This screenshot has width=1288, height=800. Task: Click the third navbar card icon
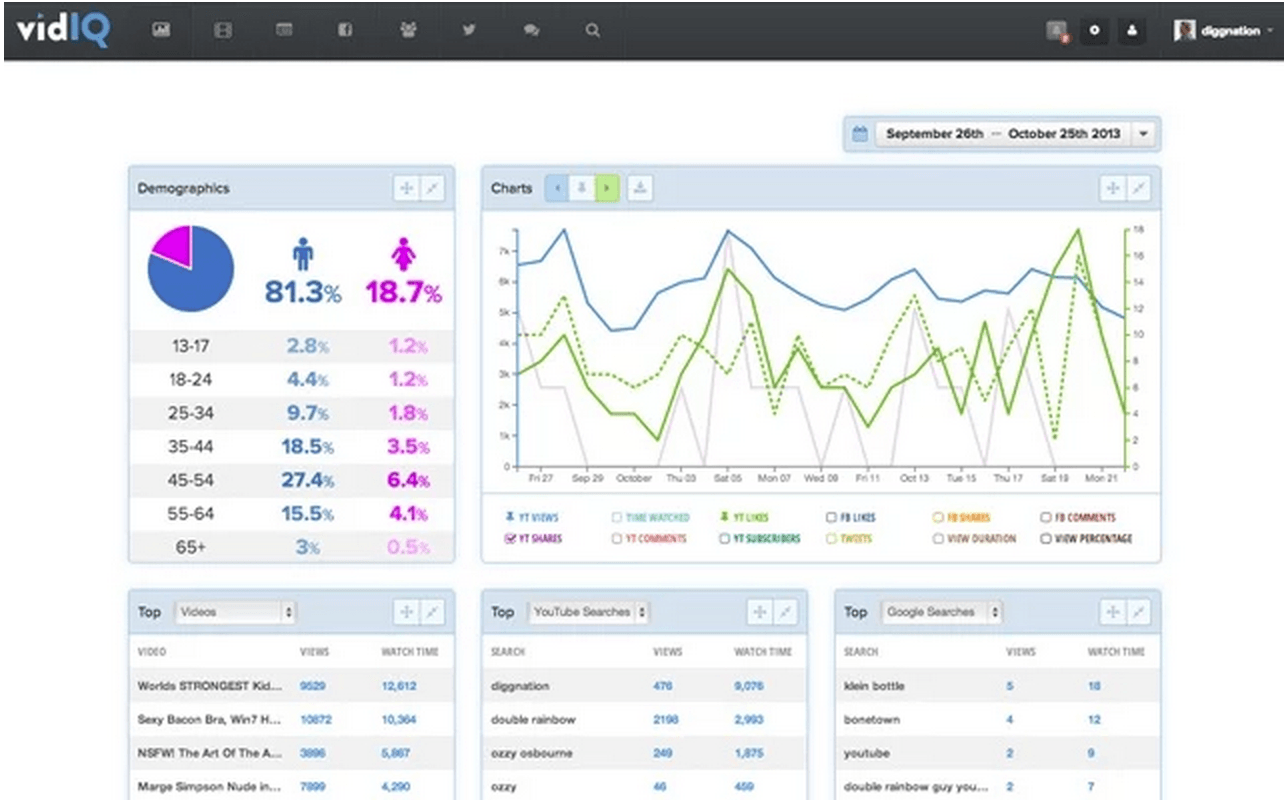pos(284,31)
